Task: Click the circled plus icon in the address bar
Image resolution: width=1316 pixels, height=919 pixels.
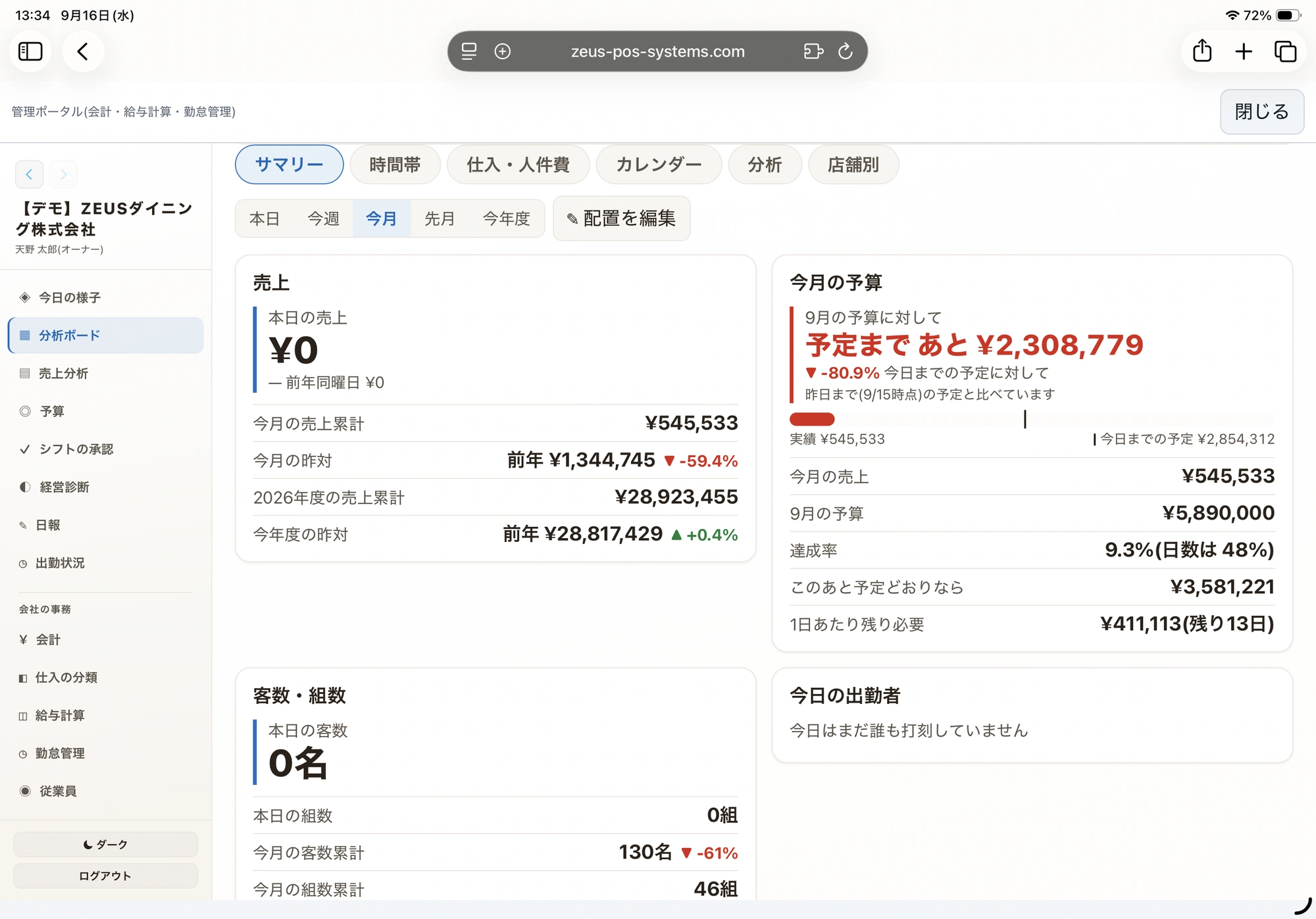Action: point(503,51)
